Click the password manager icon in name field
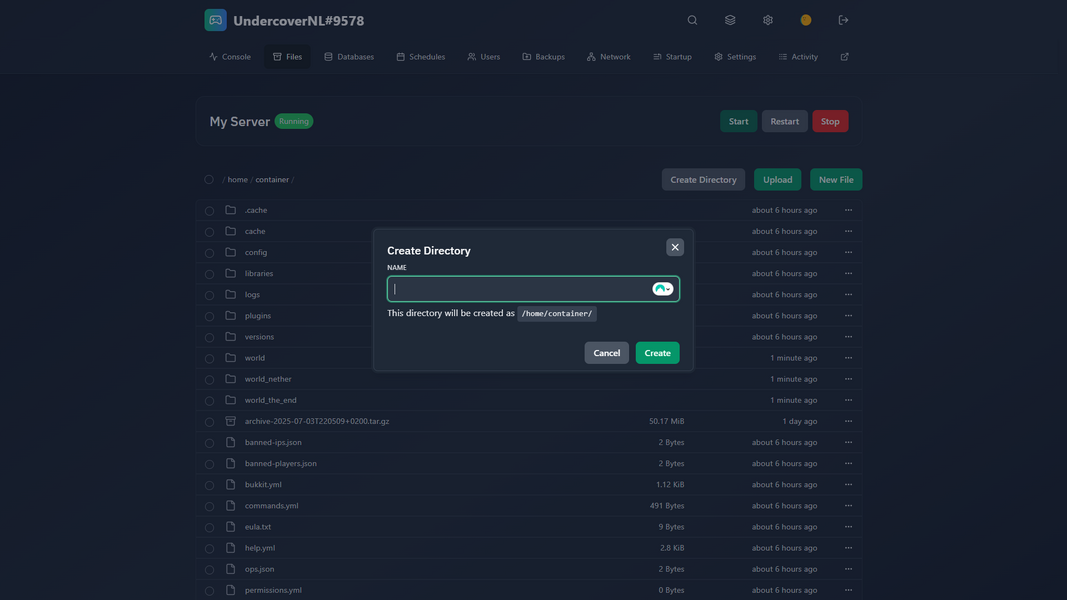The height and width of the screenshot is (600, 1067). click(662, 289)
